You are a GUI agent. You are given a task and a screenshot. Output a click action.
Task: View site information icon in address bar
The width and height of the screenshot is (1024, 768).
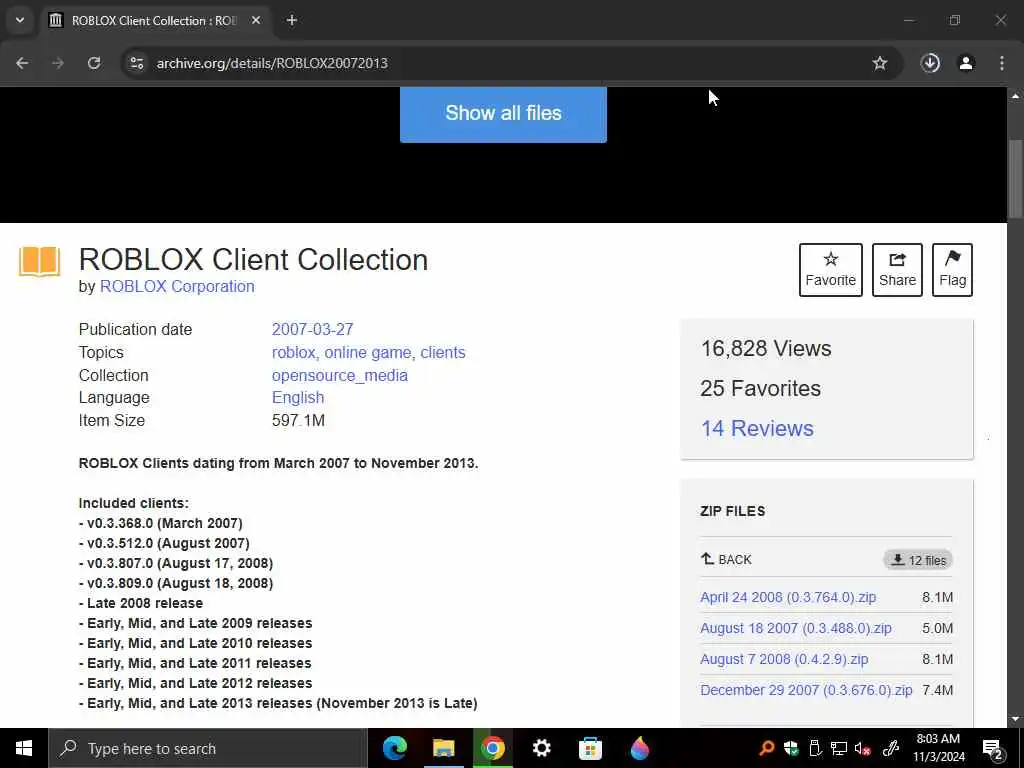pos(136,63)
